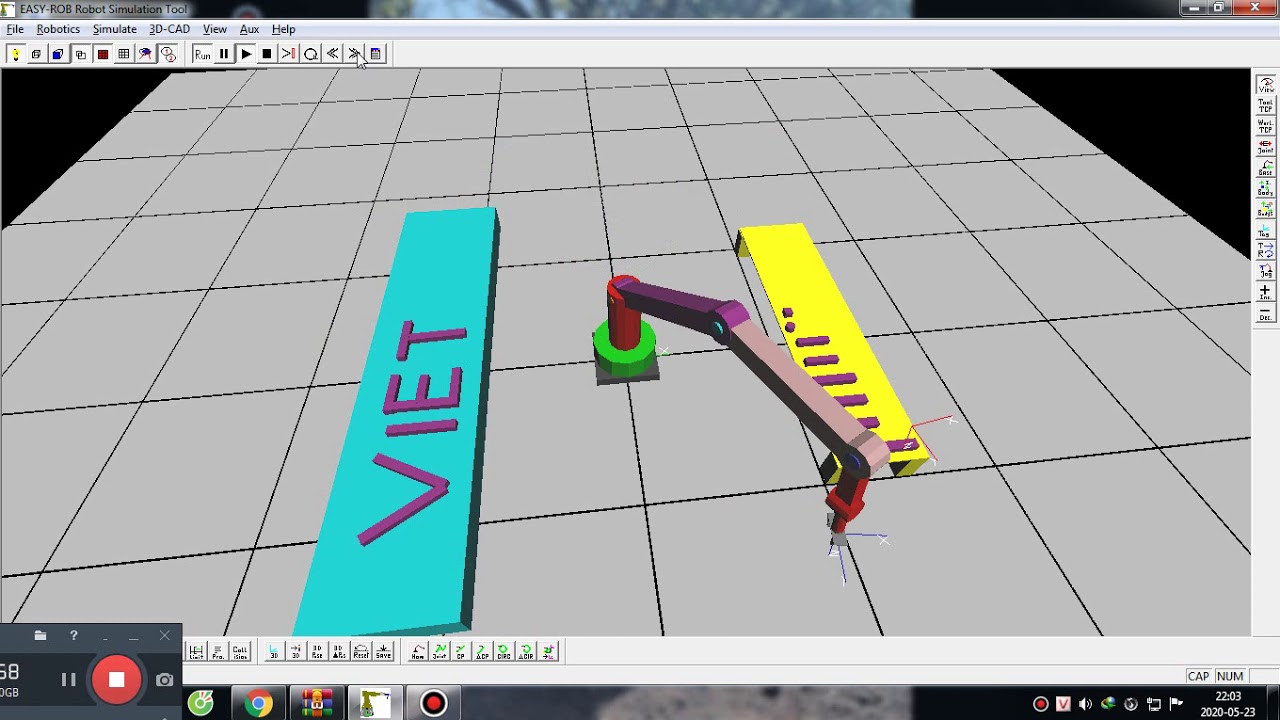This screenshot has height=720, width=1280.
Task: Select the solid blue cube render icon
Action: 58,54
